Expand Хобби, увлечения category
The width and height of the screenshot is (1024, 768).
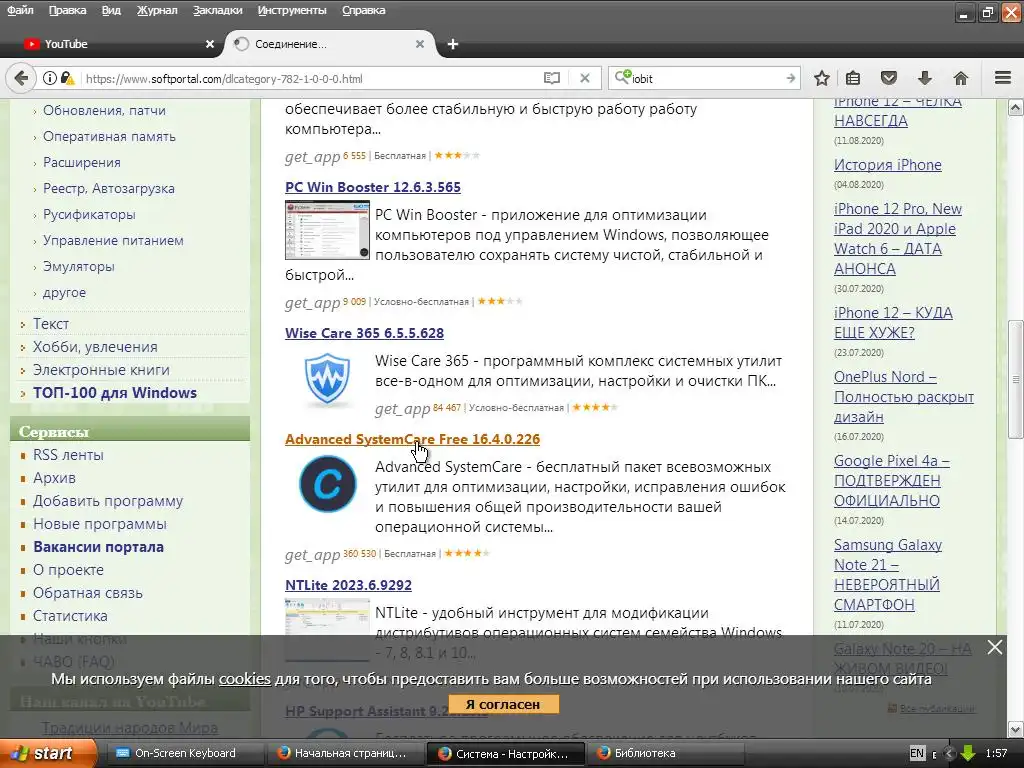click(95, 347)
